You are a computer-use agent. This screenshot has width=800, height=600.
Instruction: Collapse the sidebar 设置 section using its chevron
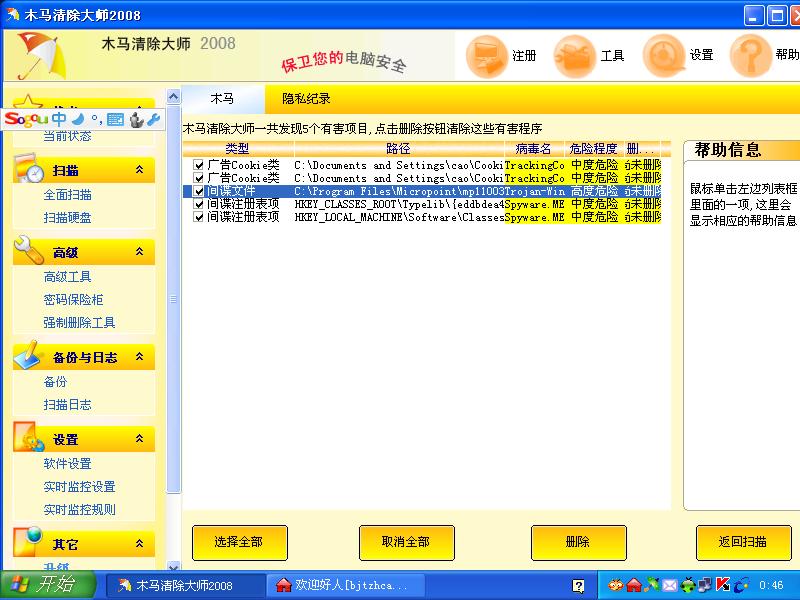click(x=139, y=439)
